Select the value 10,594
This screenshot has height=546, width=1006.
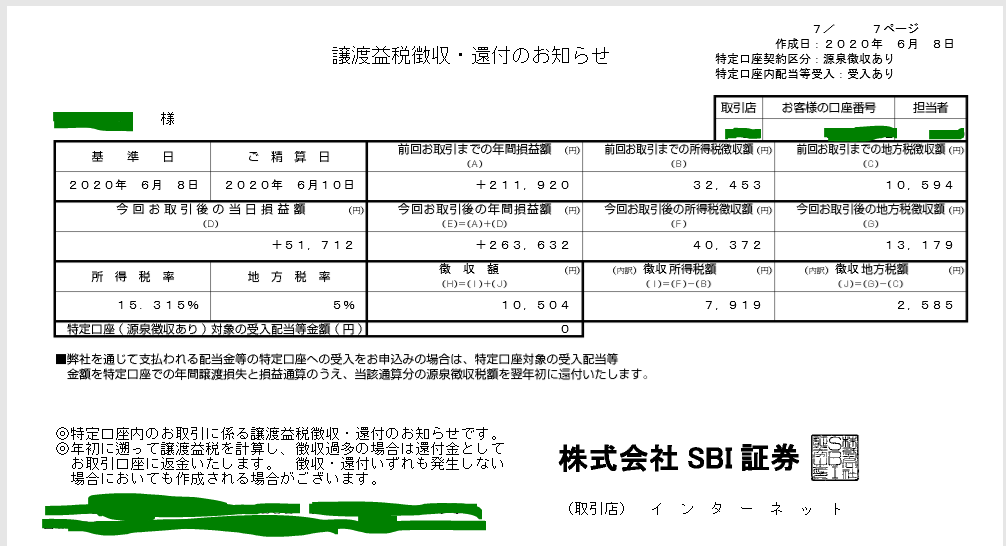pos(920,185)
